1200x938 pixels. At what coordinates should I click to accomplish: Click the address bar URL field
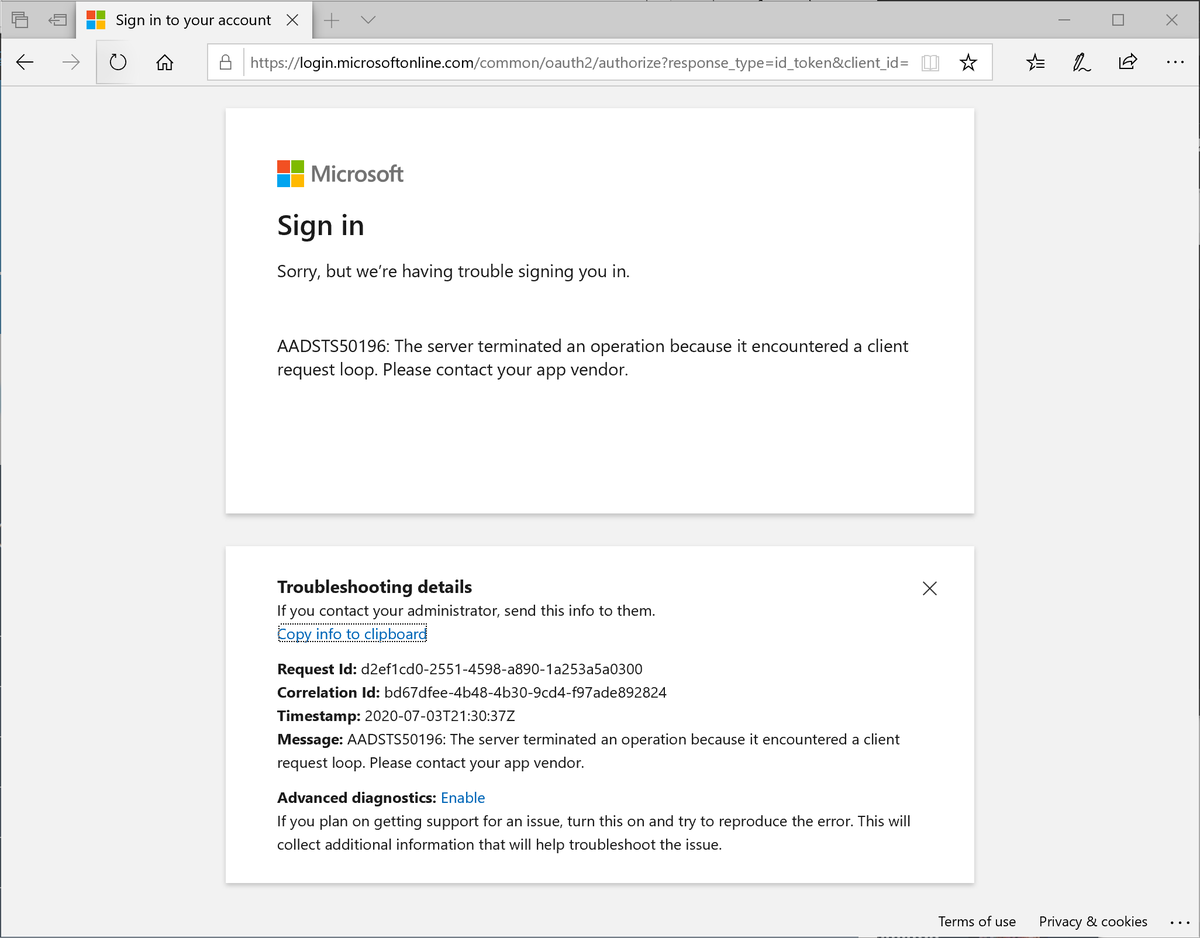(x=579, y=62)
